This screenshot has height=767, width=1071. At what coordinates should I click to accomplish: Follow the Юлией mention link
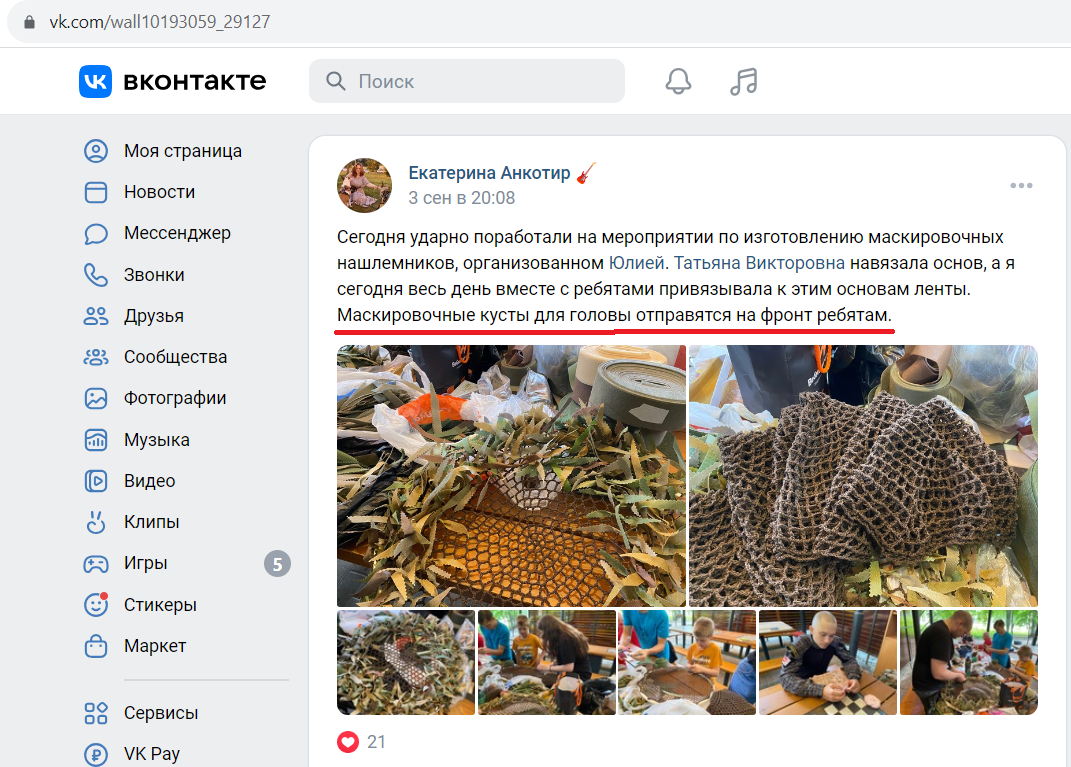click(x=637, y=263)
